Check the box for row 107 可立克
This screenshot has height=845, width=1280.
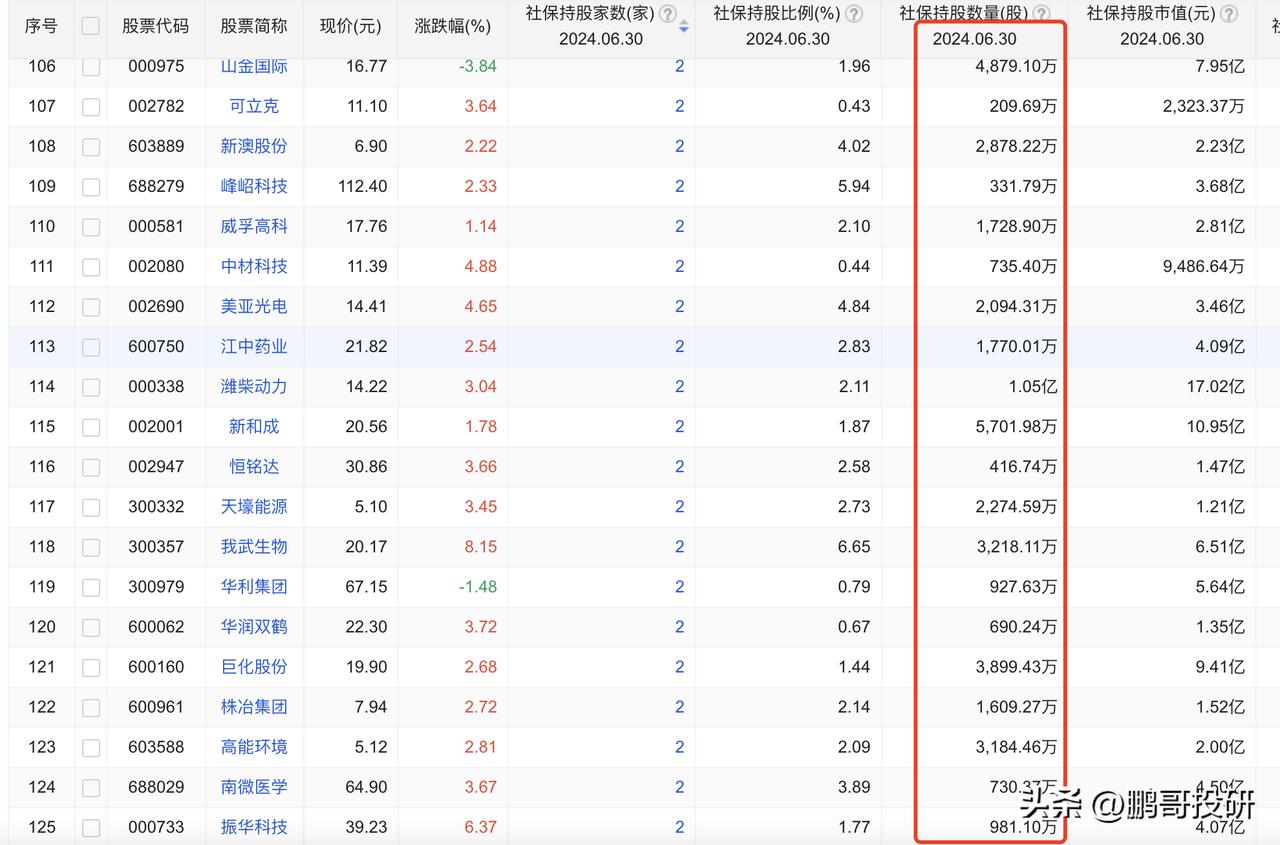pyautogui.click(x=91, y=106)
